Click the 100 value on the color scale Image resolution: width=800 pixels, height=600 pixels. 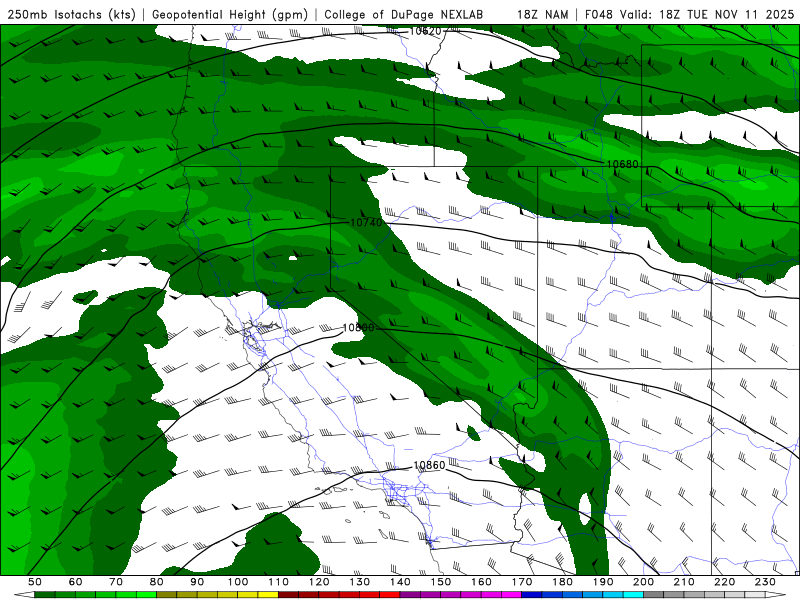pos(238,582)
